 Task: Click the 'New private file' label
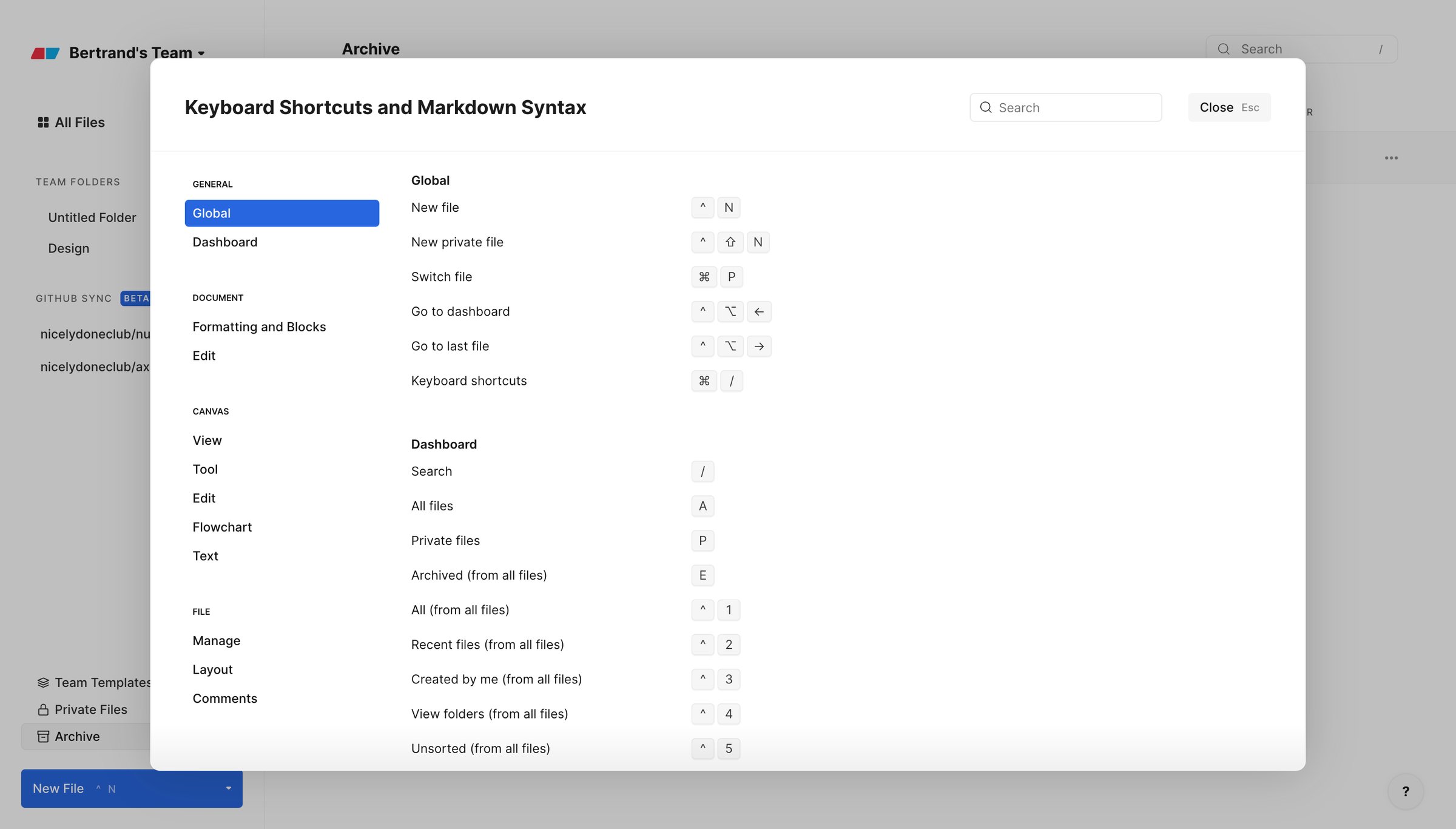[x=457, y=242]
